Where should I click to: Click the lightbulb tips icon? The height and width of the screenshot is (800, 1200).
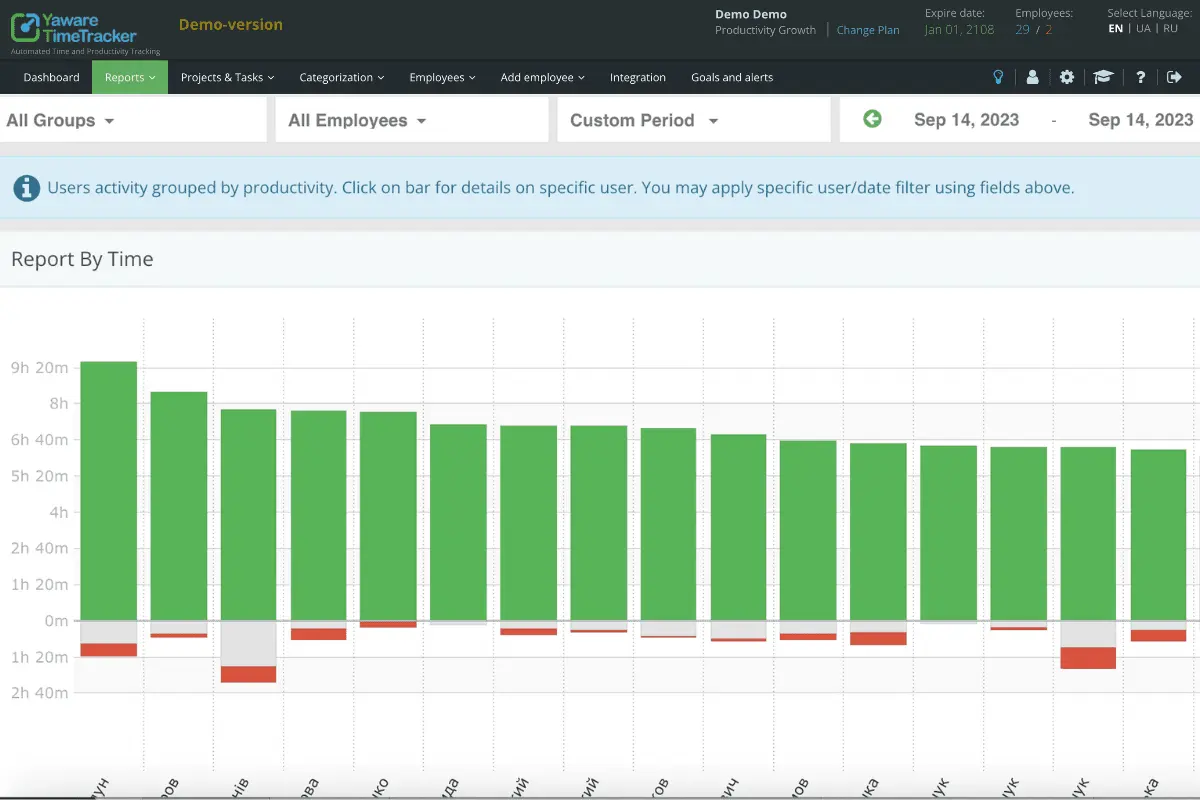click(997, 77)
